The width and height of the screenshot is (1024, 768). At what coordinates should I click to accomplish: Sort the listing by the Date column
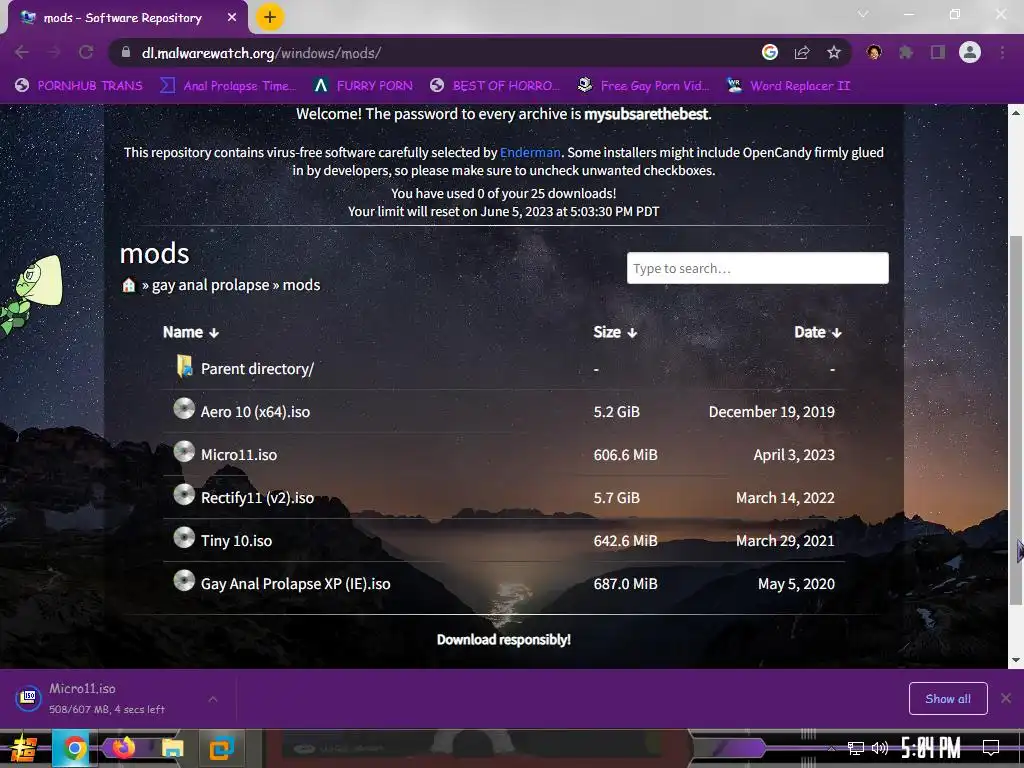coord(818,332)
